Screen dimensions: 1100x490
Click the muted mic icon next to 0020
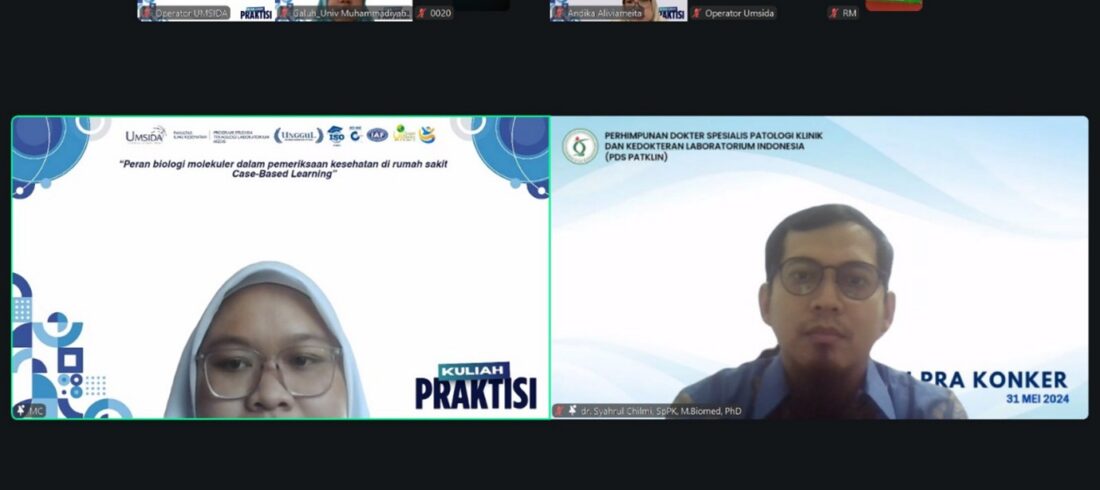[x=421, y=13]
